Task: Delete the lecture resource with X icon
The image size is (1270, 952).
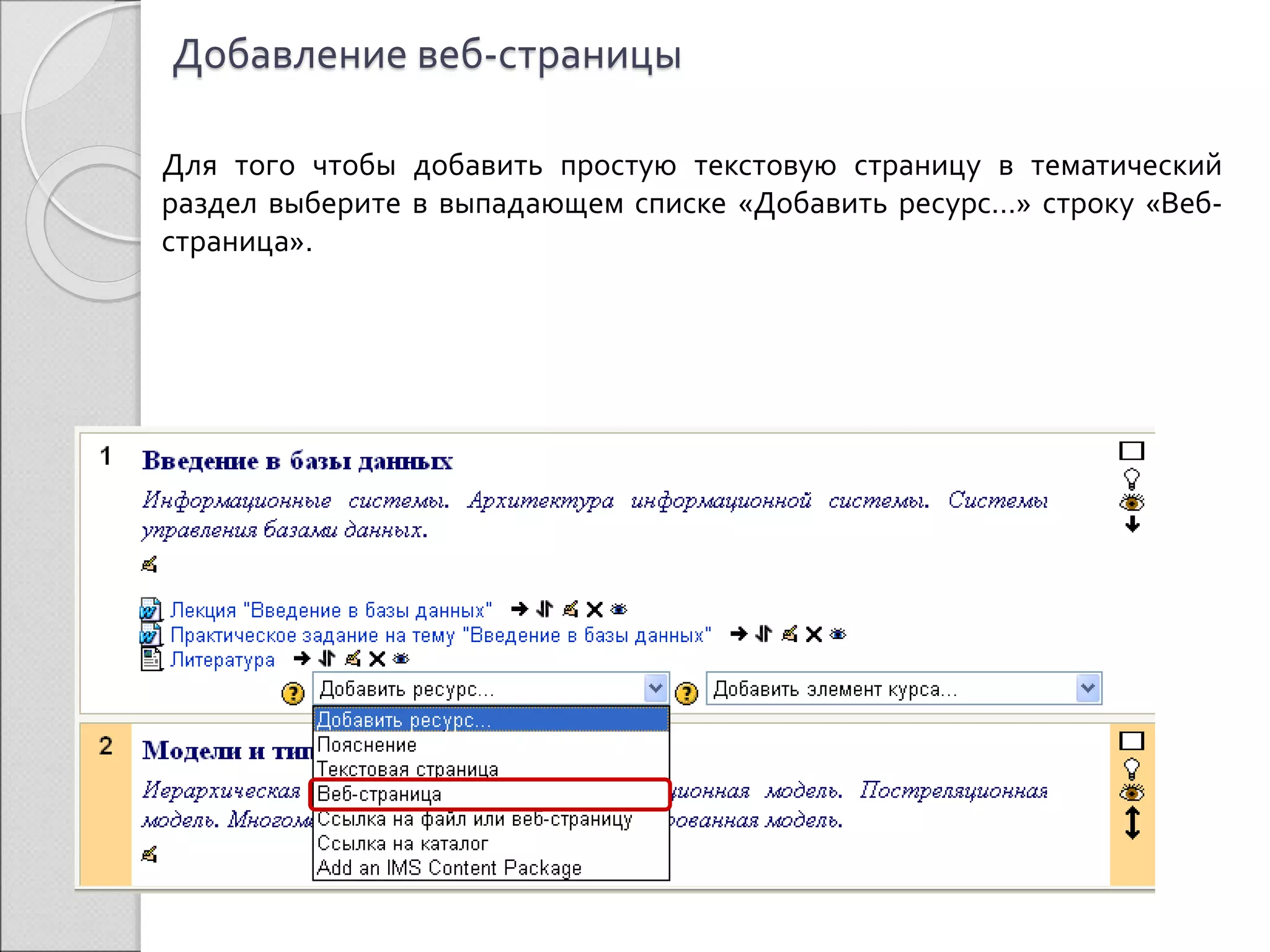Action: tap(595, 610)
